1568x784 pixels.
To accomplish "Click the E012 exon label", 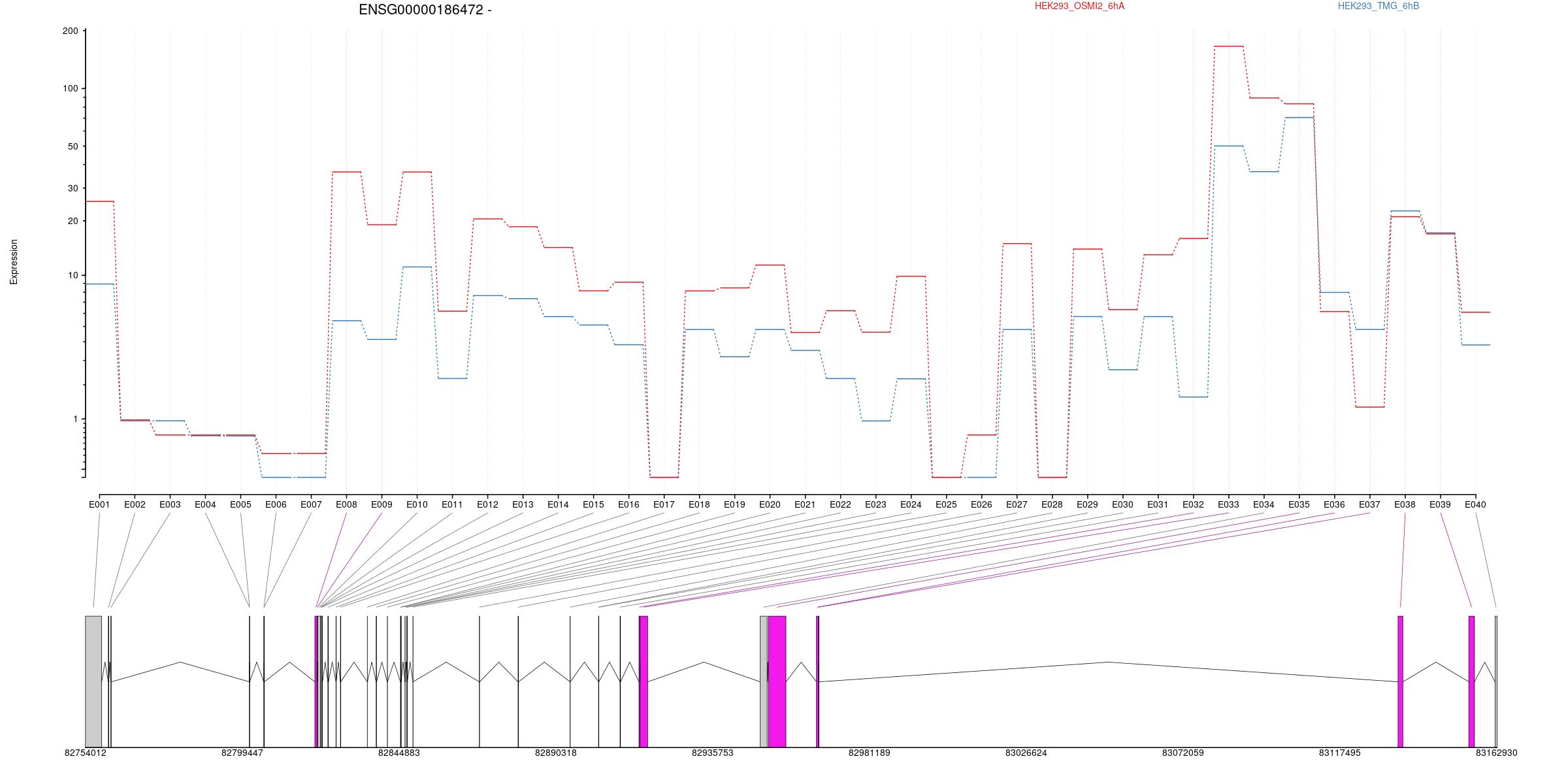I will coord(487,504).
